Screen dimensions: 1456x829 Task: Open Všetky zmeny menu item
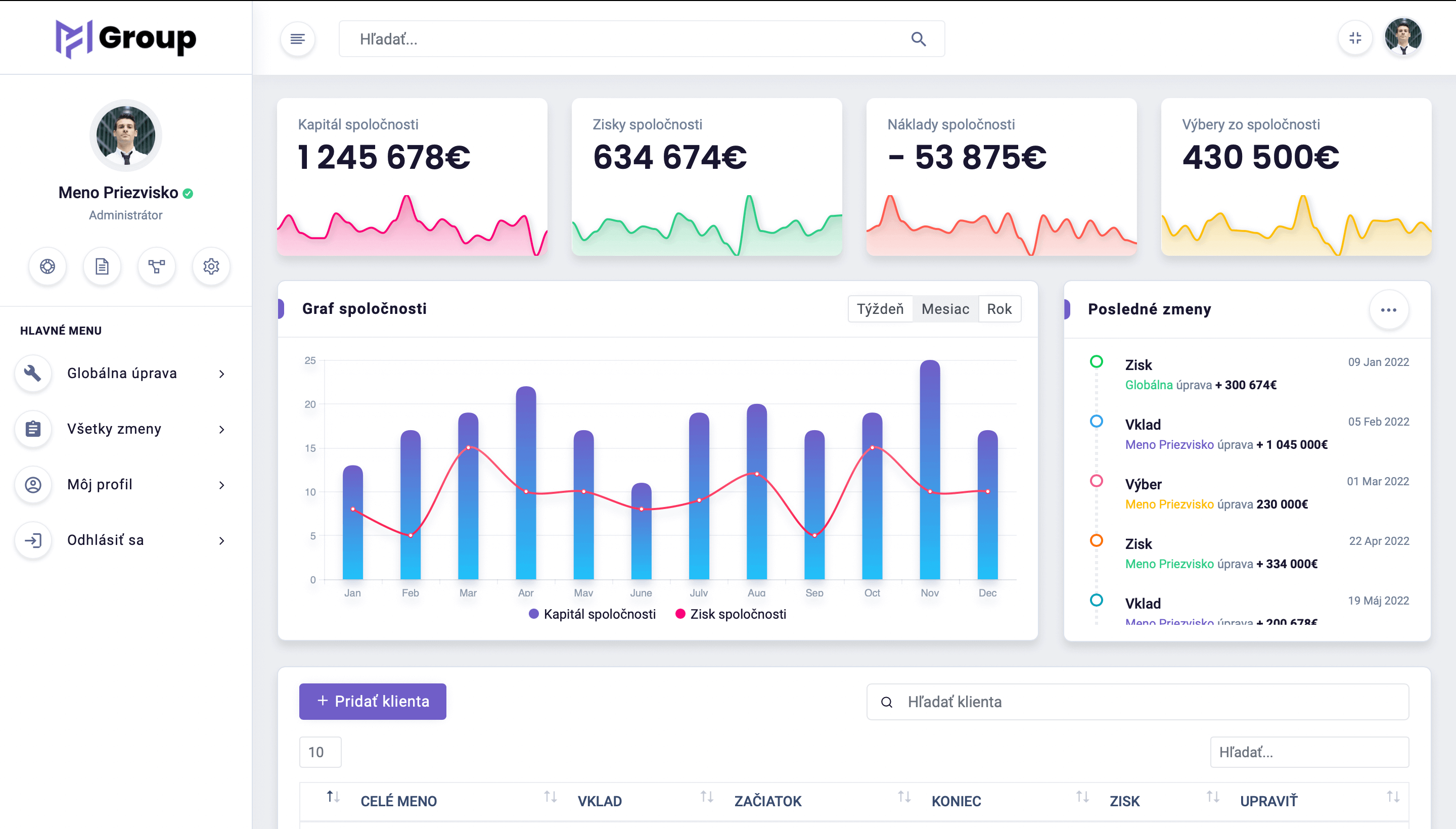122,429
